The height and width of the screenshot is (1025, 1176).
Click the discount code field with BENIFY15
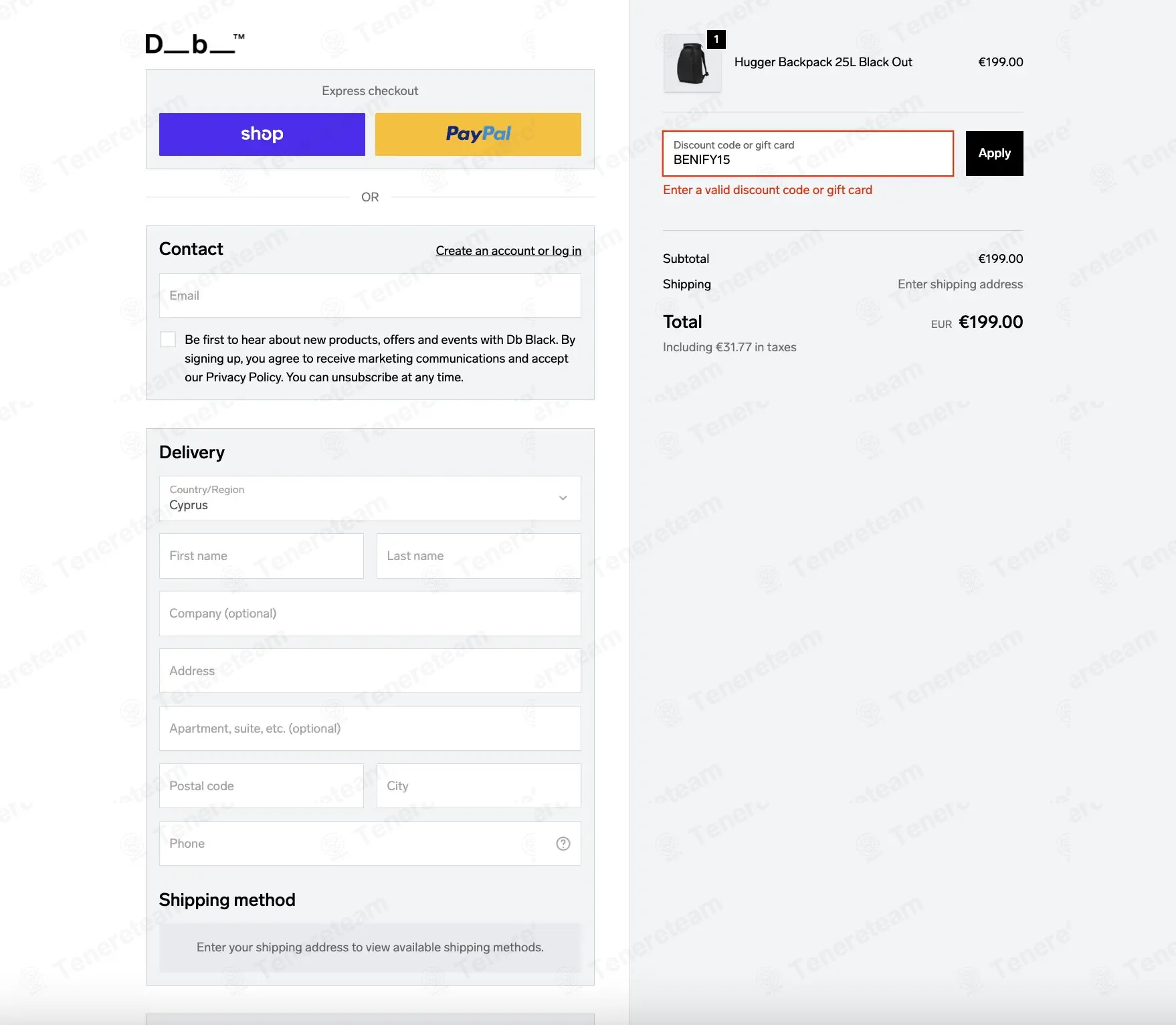tap(808, 154)
